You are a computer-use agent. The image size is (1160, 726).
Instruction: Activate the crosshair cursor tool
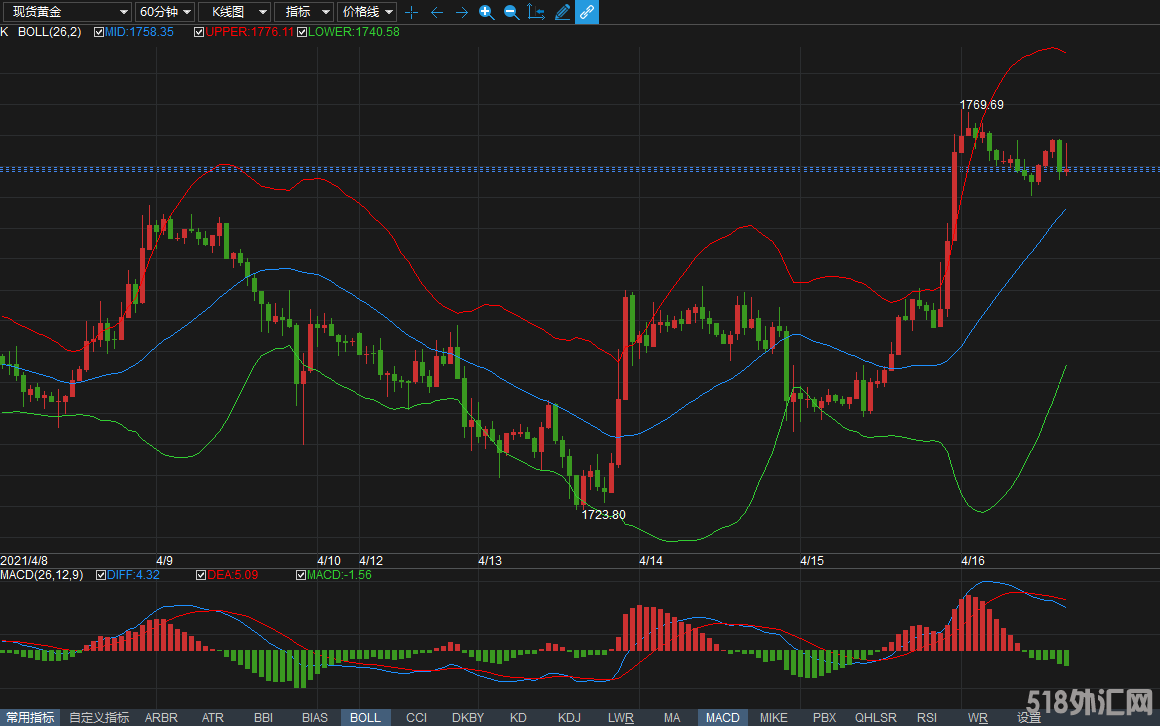click(411, 12)
